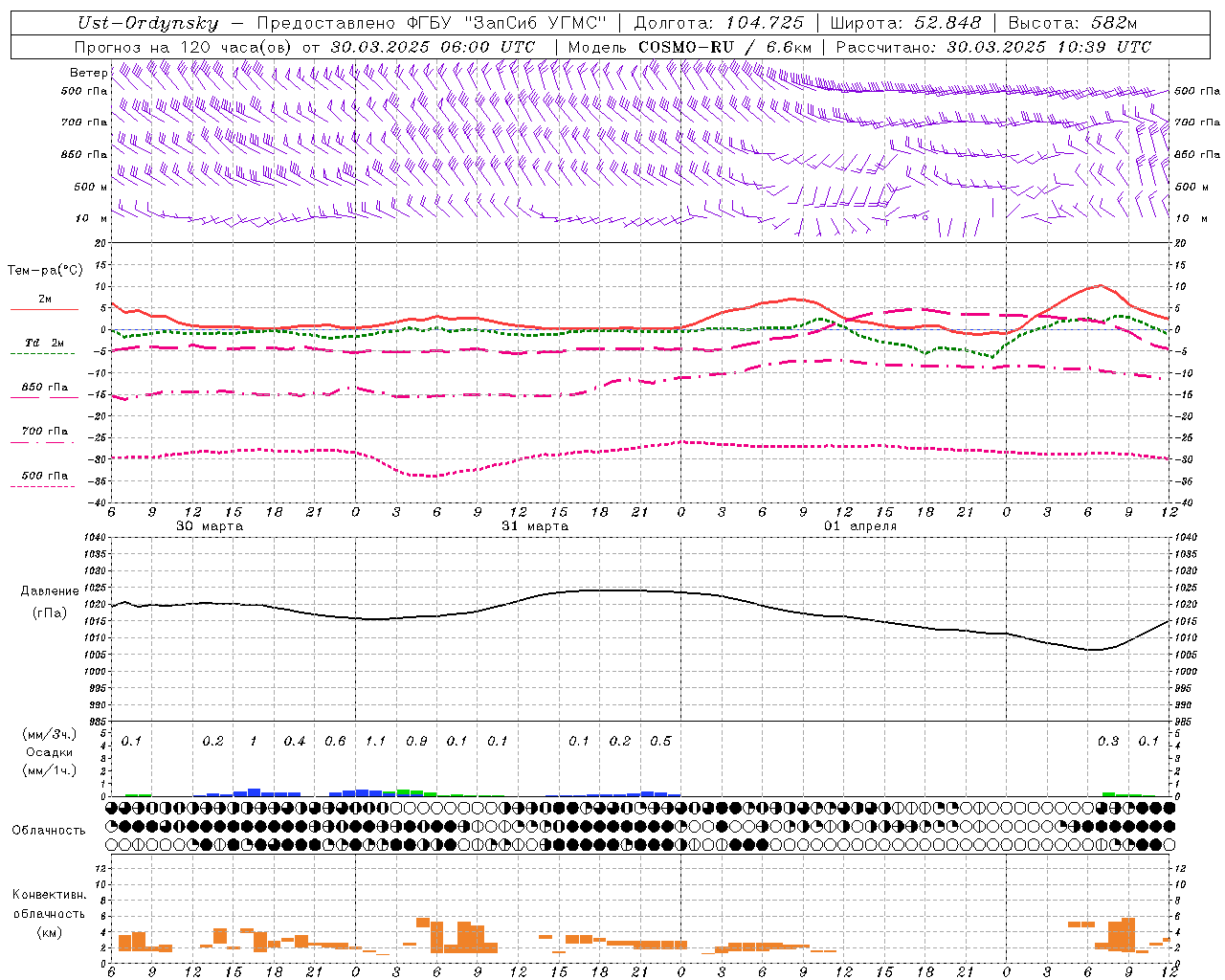Click the 'Td 2м' dew point legend entry

point(44,347)
